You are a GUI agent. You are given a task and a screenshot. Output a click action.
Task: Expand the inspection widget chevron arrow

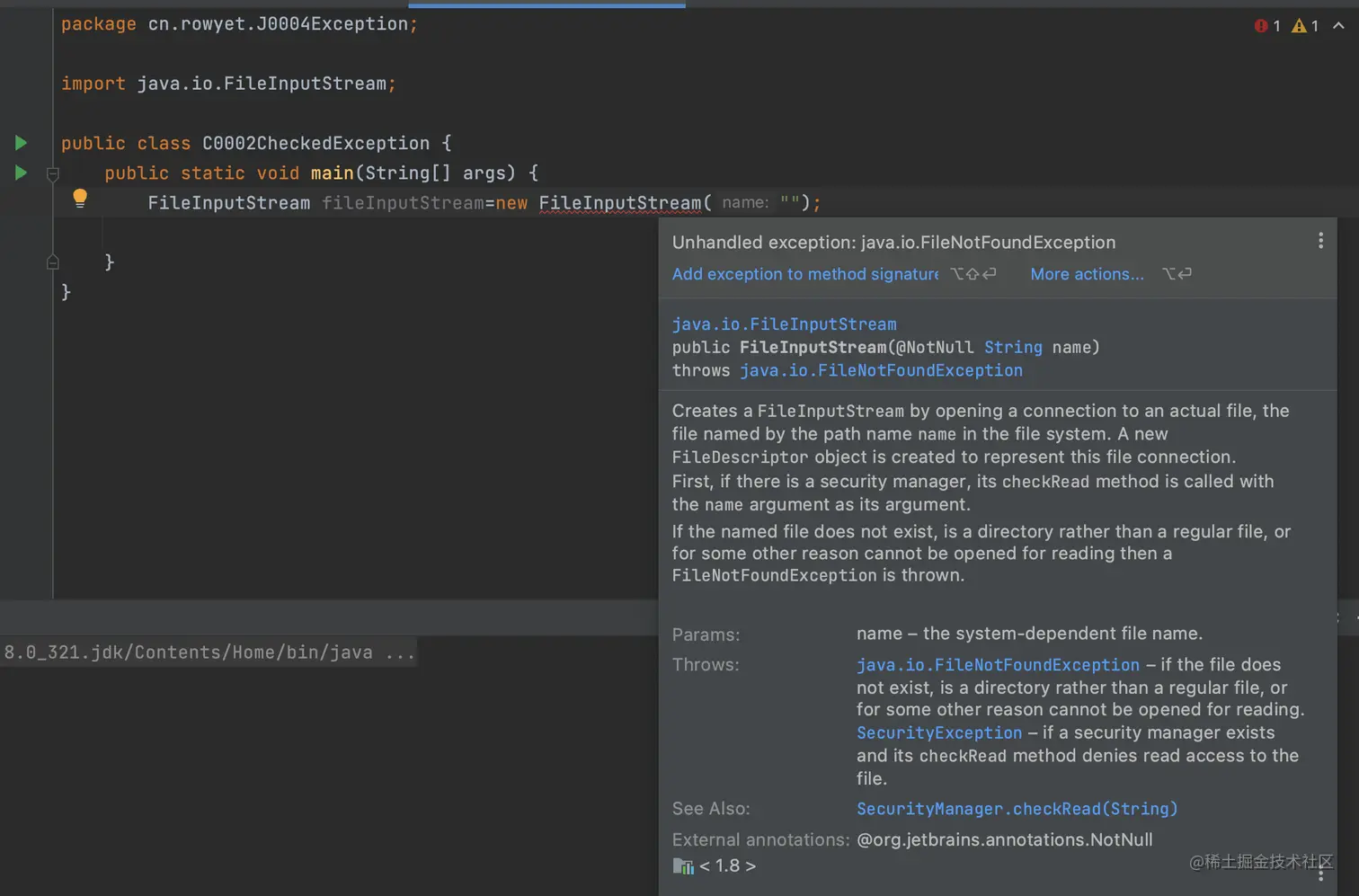1338,26
